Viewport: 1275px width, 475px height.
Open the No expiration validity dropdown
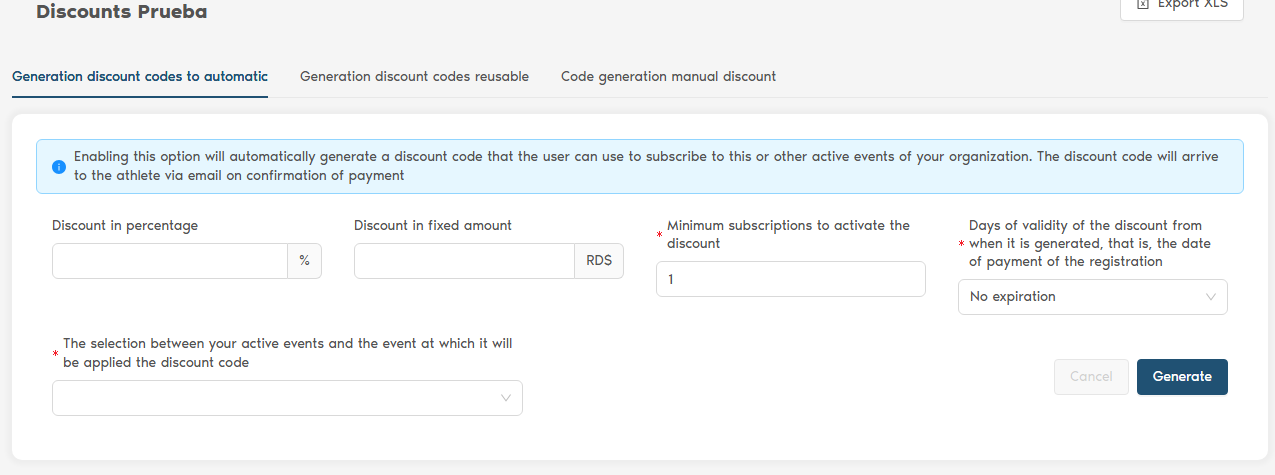click(1081, 297)
